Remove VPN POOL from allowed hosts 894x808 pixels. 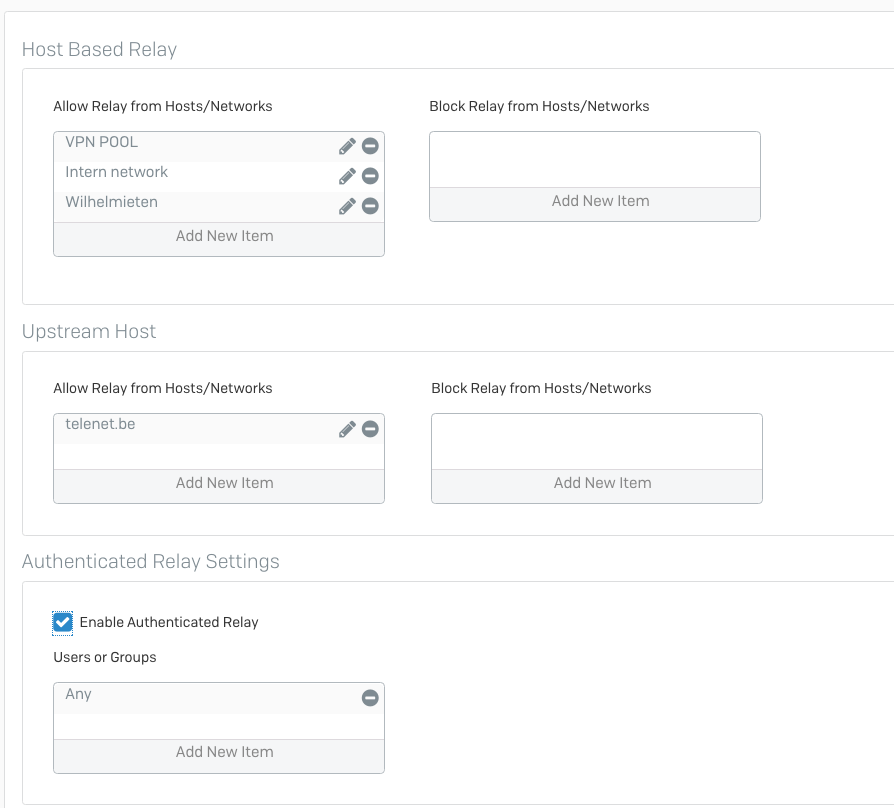click(370, 146)
